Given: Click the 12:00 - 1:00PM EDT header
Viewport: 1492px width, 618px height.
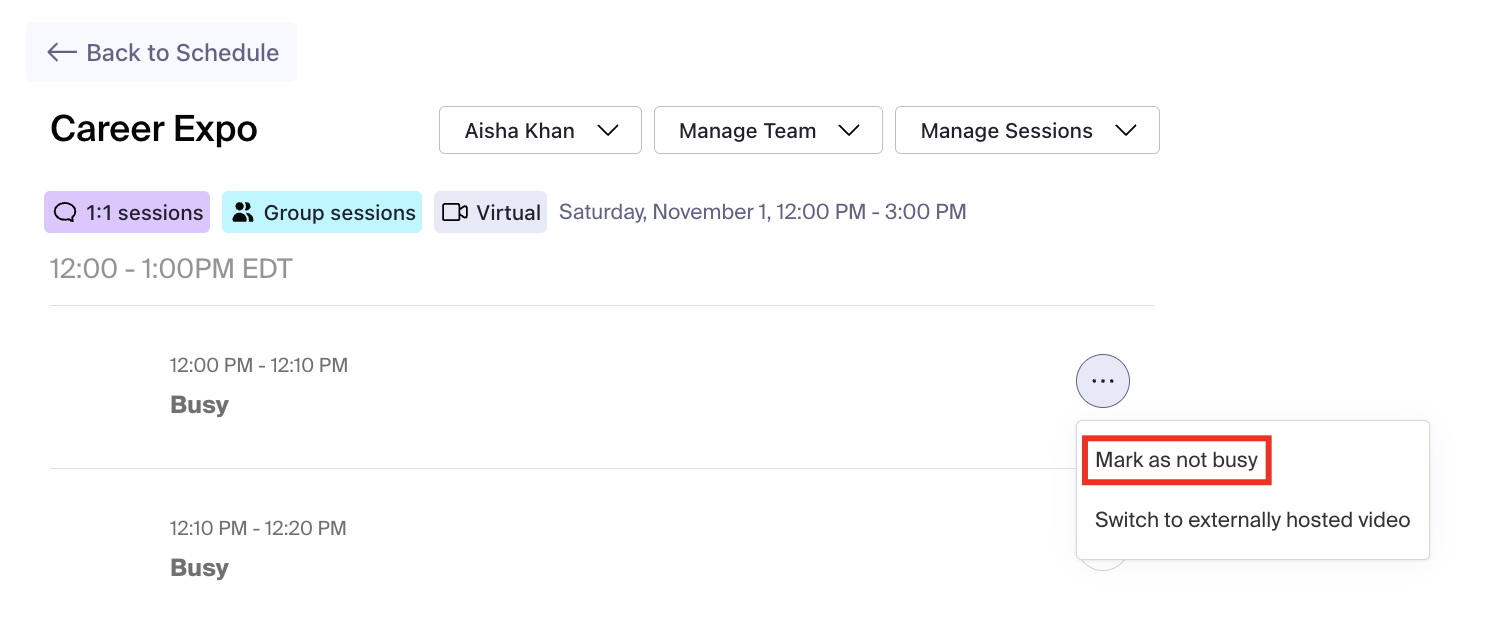Looking at the screenshot, I should coord(171,269).
